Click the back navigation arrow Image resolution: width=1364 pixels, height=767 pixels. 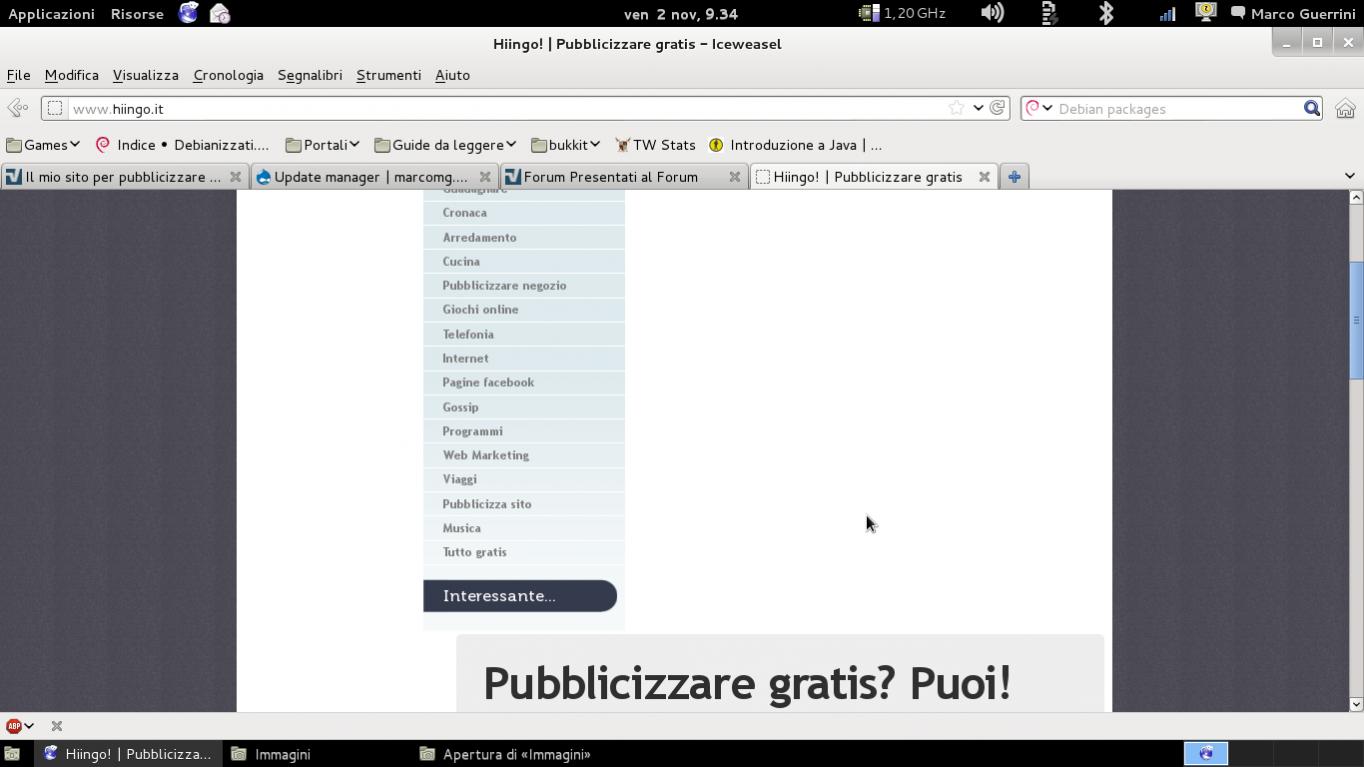17,108
